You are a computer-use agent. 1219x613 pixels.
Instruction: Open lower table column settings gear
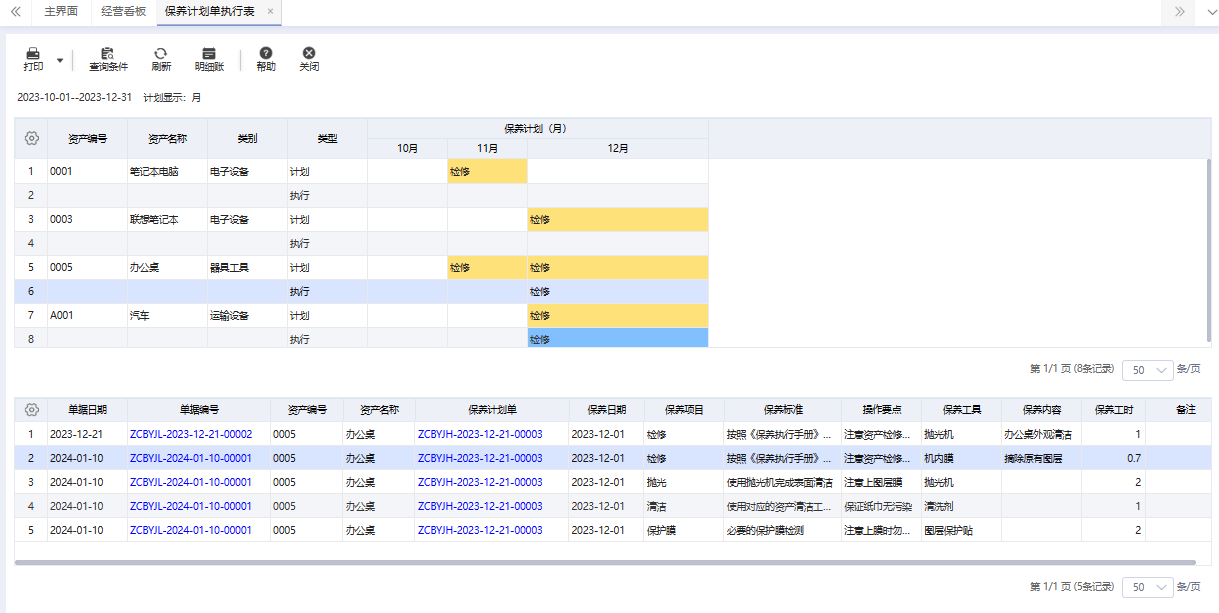pyautogui.click(x=31, y=410)
